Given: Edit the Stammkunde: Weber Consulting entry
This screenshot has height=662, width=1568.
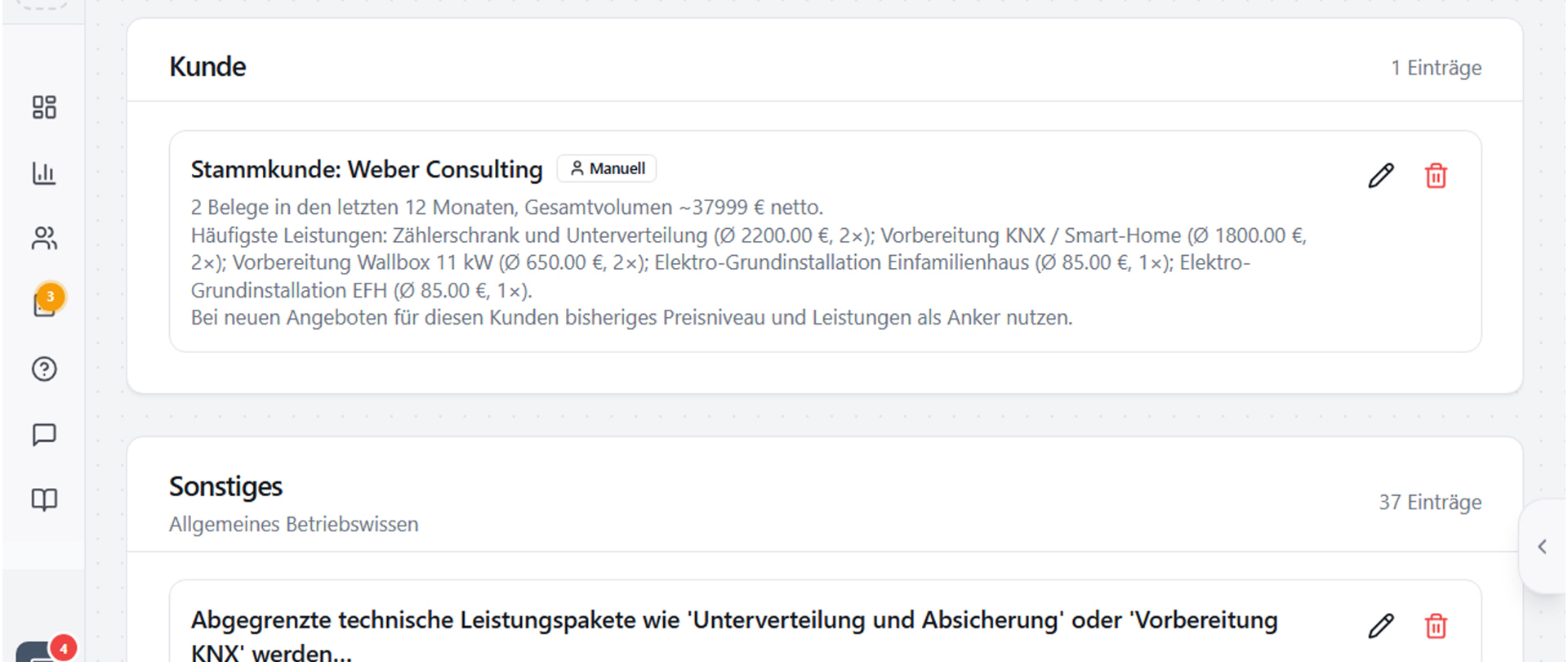Looking at the screenshot, I should (1381, 176).
